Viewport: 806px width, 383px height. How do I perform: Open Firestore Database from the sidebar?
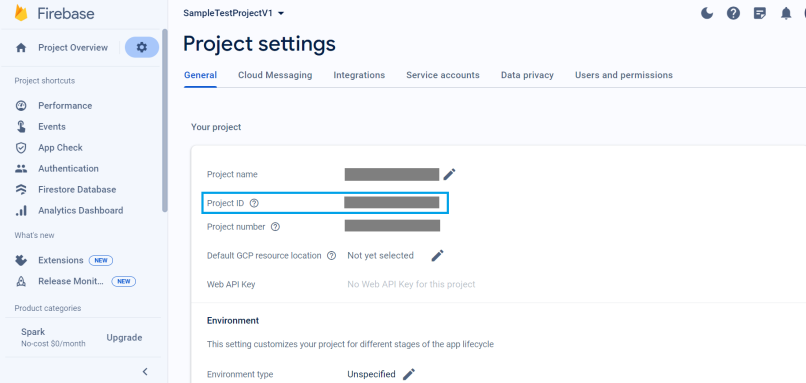click(x=77, y=189)
